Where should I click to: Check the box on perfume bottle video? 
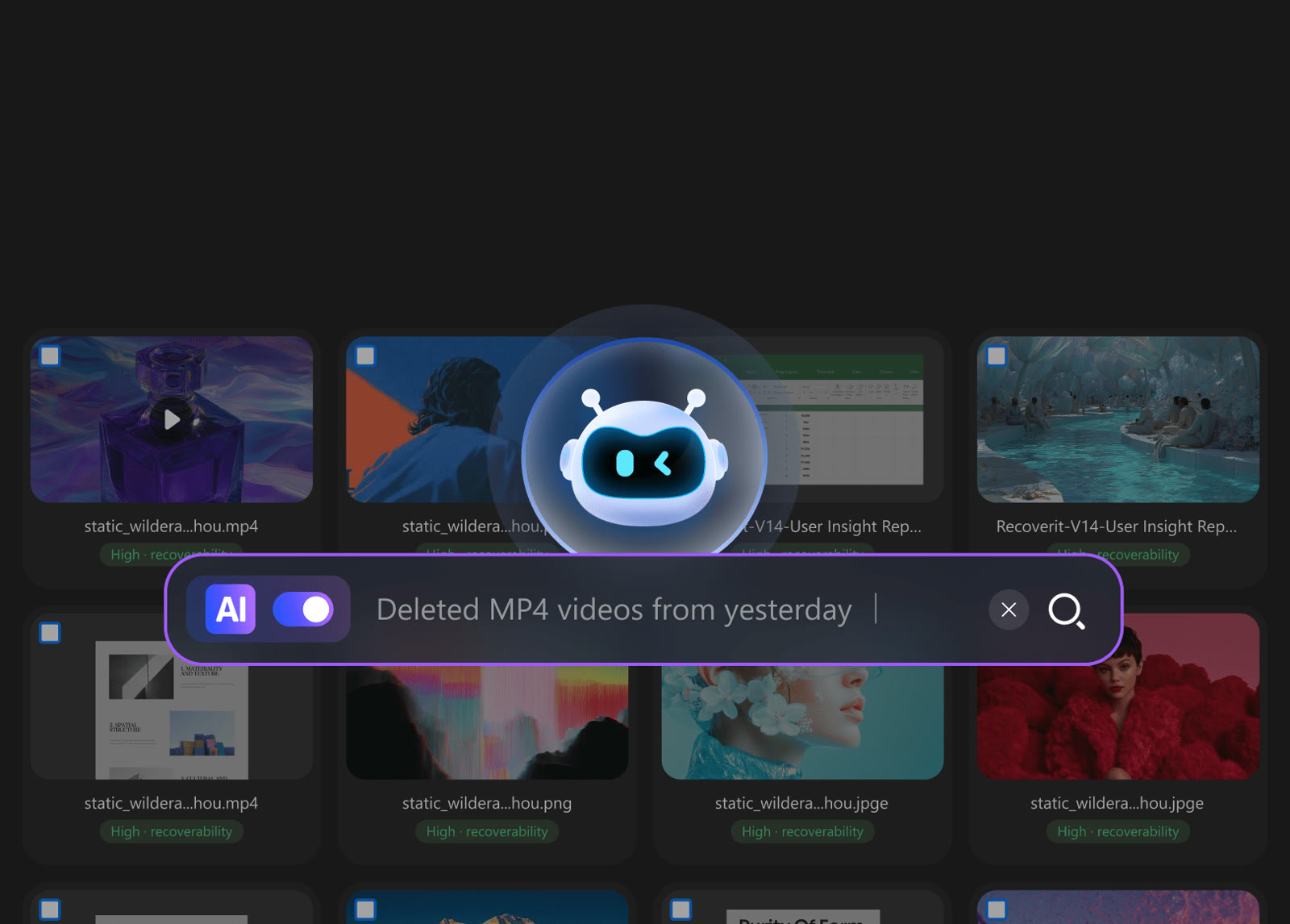[x=50, y=356]
